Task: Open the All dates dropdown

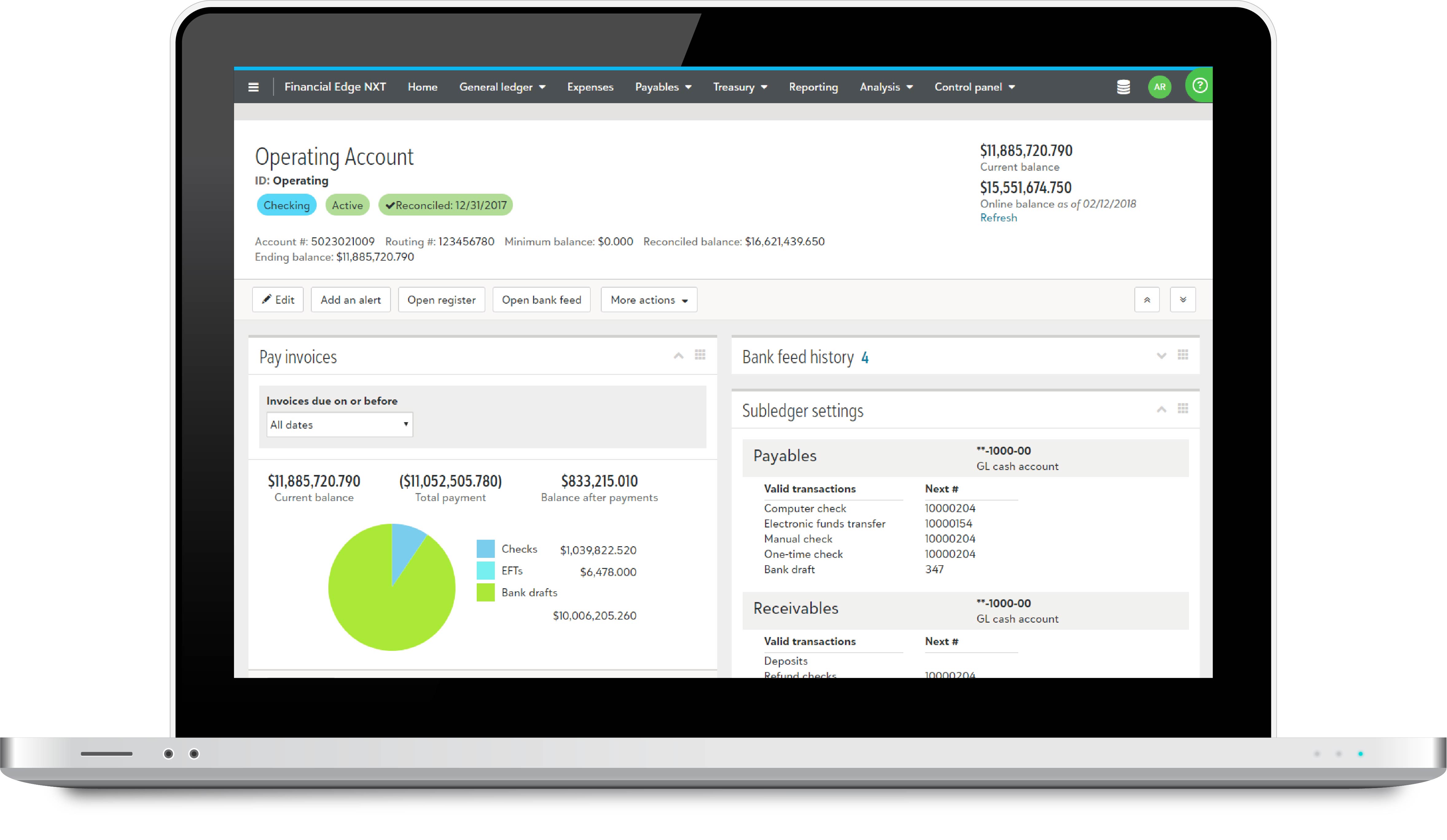Action: [340, 425]
